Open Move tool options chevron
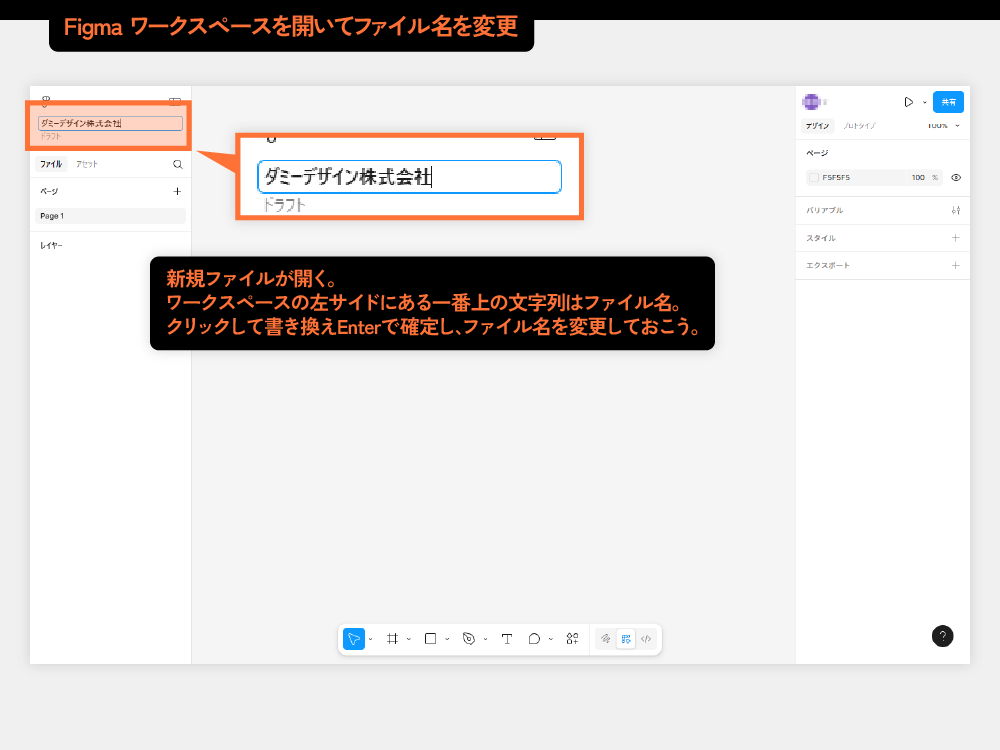 tap(371, 639)
